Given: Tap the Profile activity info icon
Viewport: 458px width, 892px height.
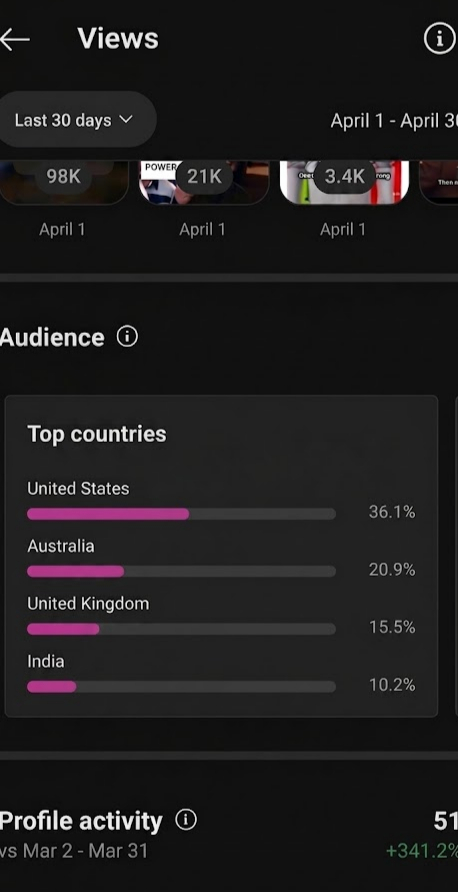Looking at the screenshot, I should point(185,820).
